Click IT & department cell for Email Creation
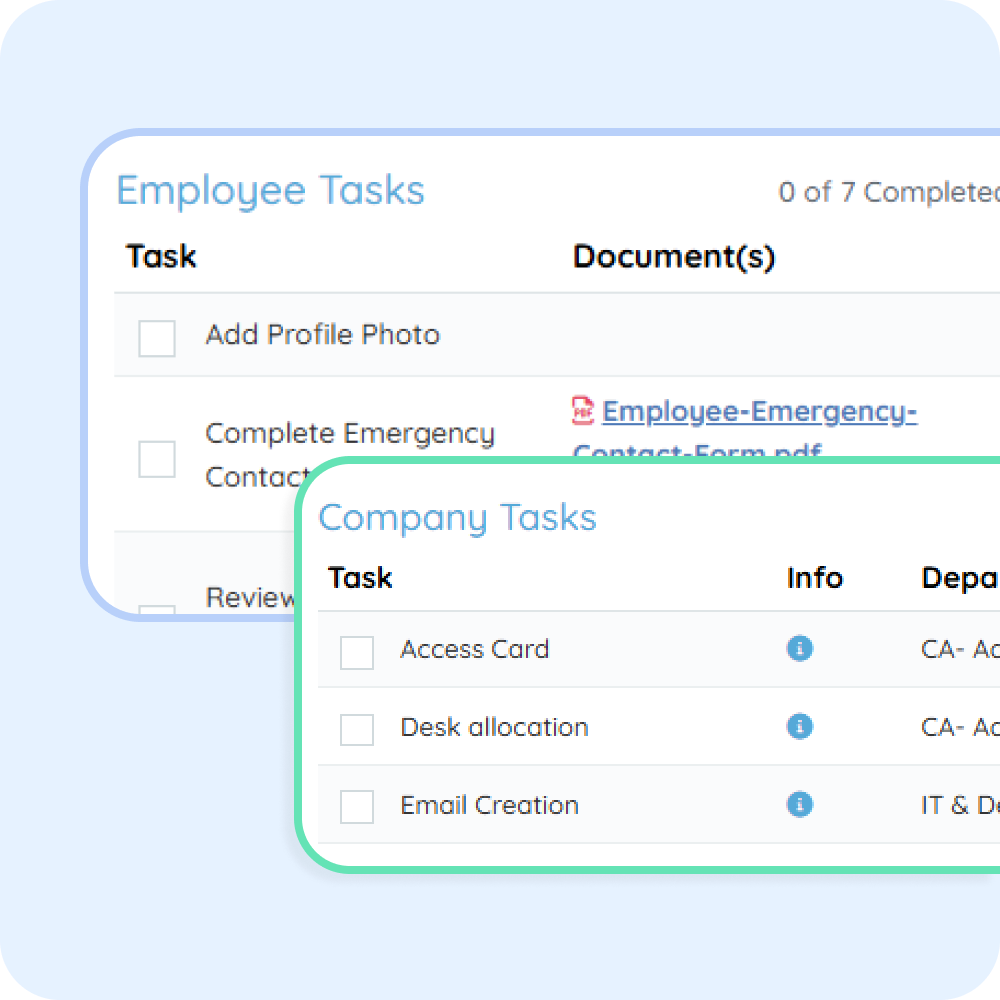 960,805
